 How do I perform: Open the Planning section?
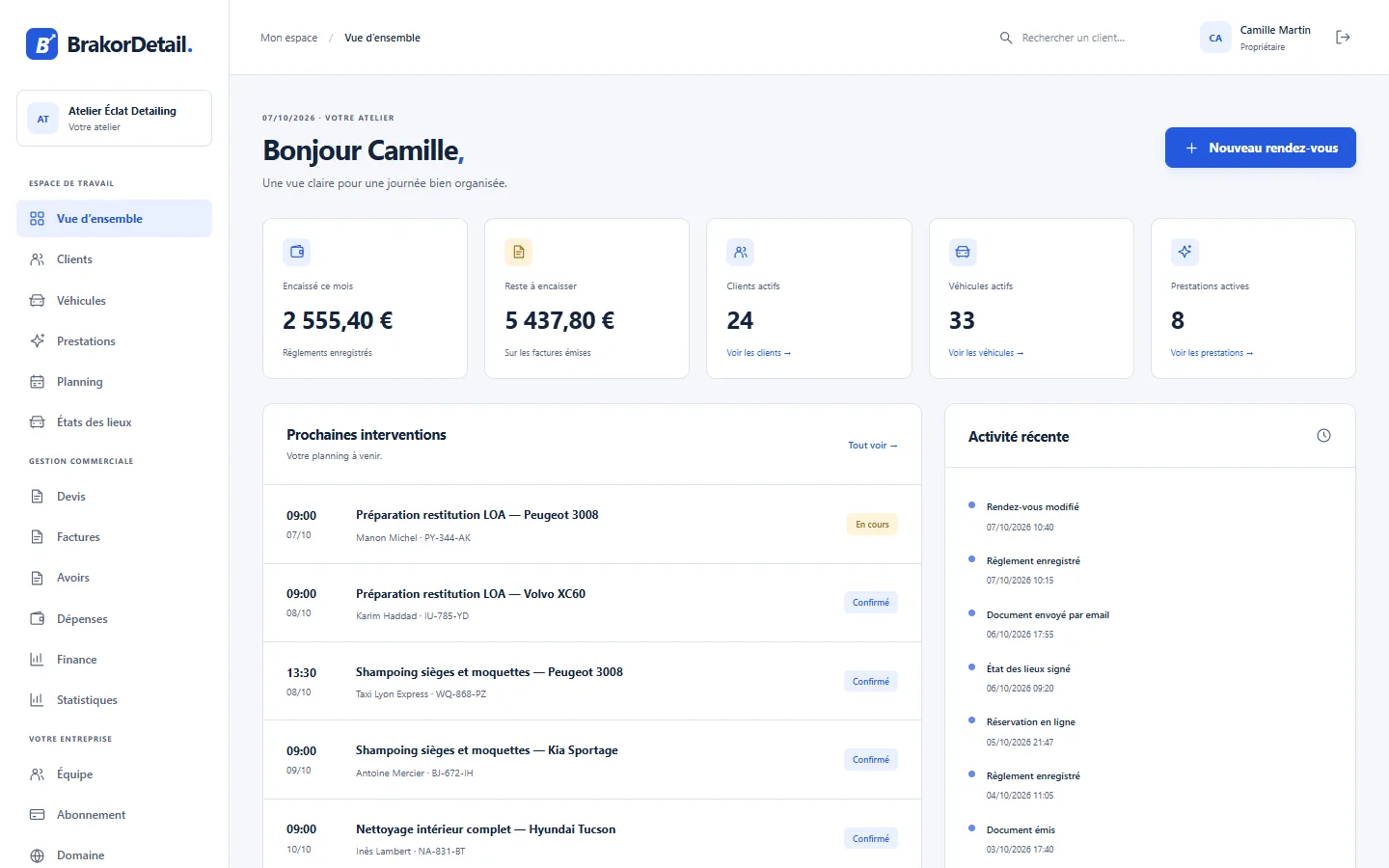(x=114, y=382)
